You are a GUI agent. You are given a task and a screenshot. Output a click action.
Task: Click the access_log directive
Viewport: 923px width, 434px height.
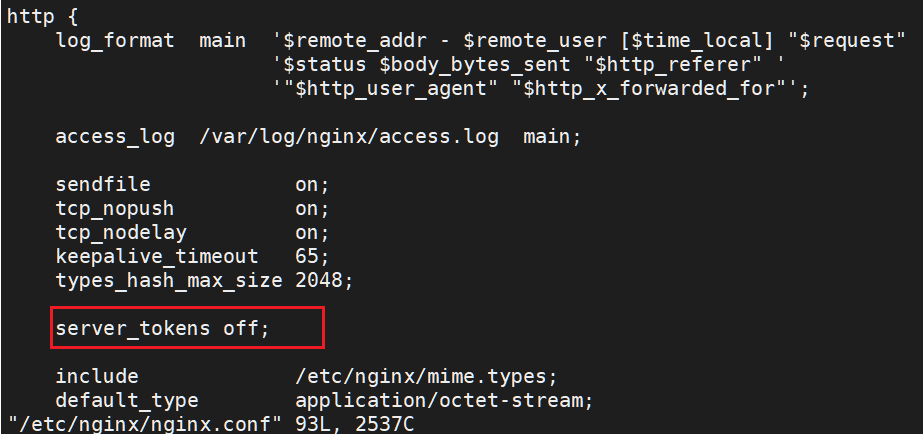[x=115, y=137]
